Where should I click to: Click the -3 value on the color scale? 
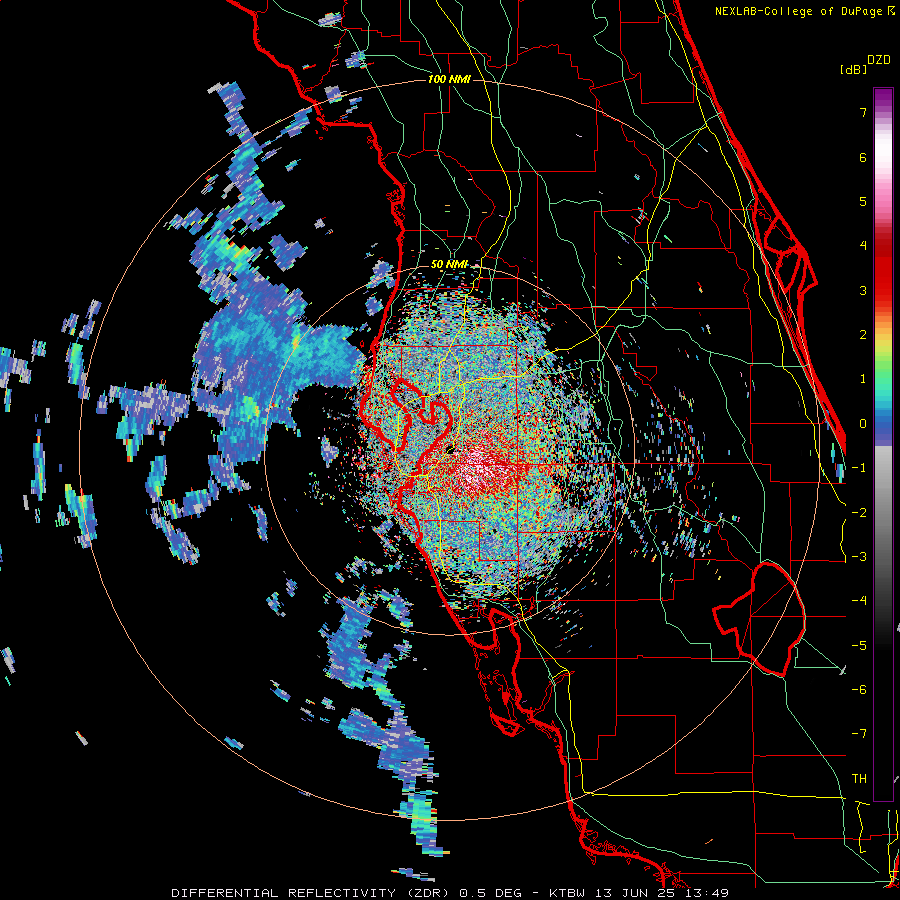pos(859,557)
